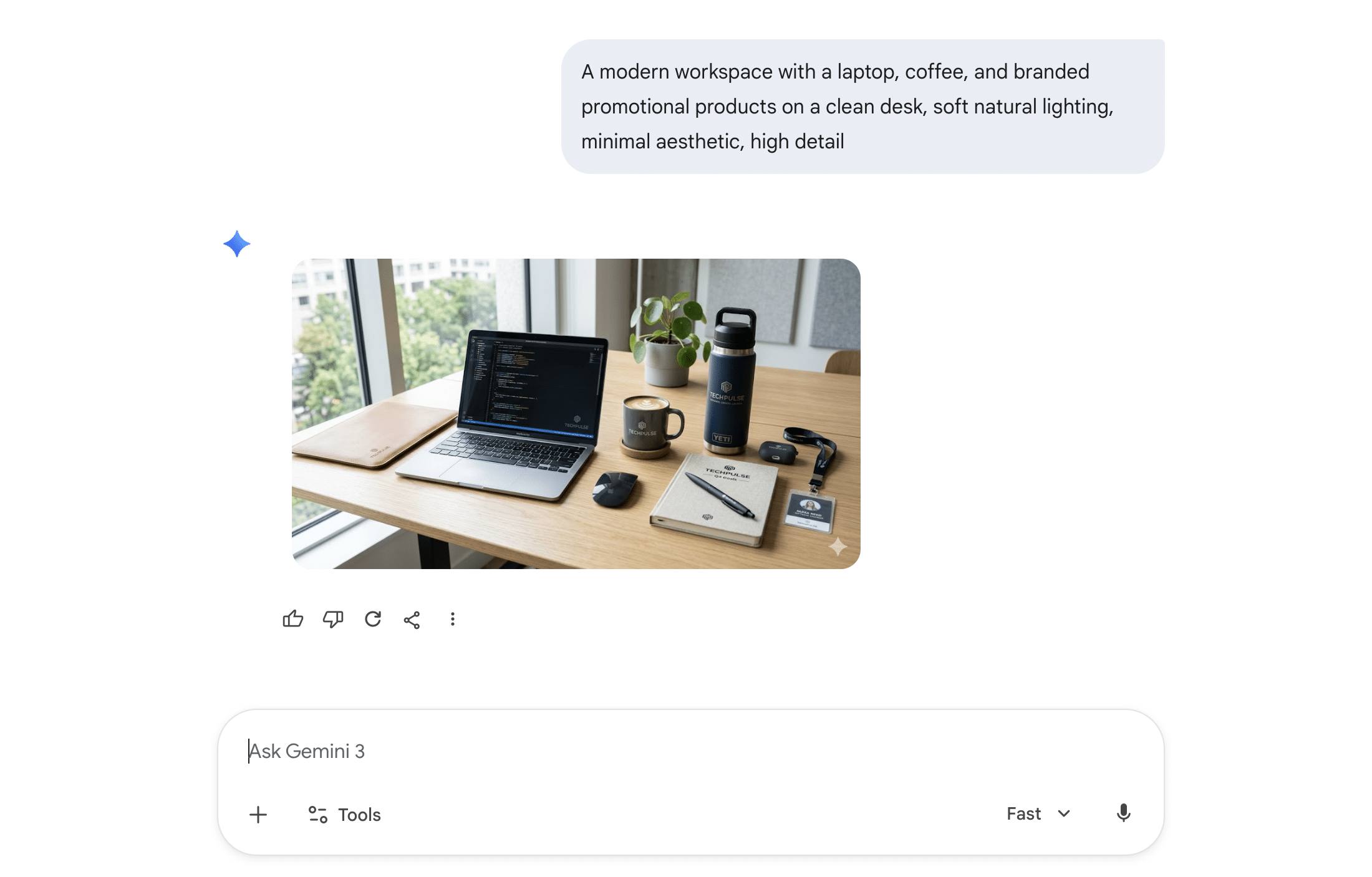Viewport: 1372px width, 877px height.
Task: Expand the chevron next to Fast
Action: (1064, 813)
